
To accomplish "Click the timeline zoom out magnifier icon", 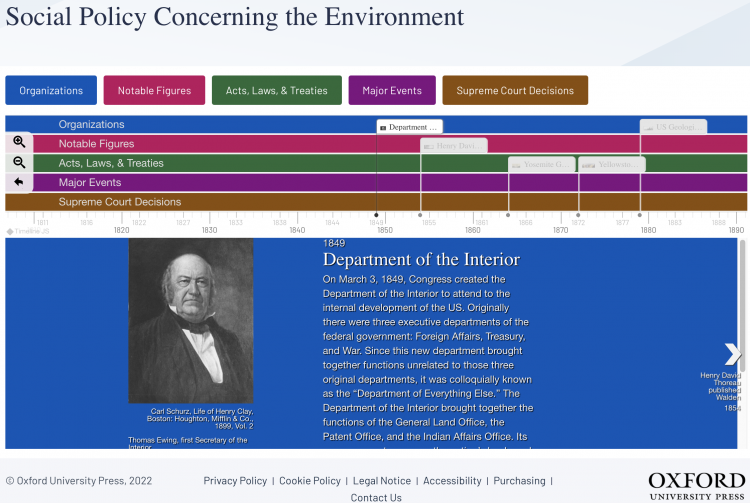I will coord(19,163).
